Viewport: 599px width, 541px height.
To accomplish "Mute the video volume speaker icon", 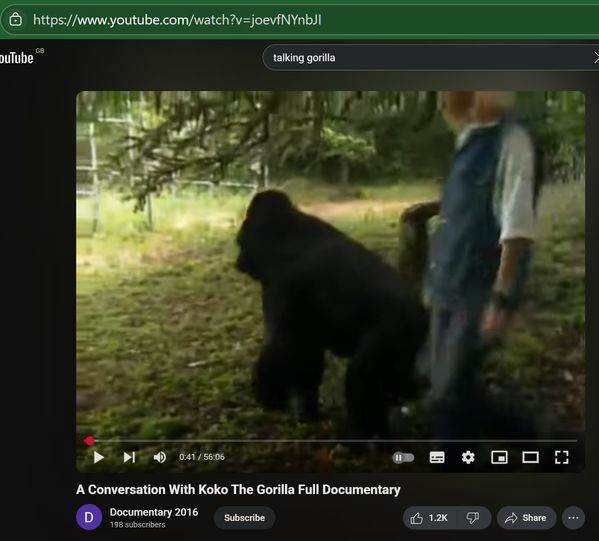I will click(160, 457).
